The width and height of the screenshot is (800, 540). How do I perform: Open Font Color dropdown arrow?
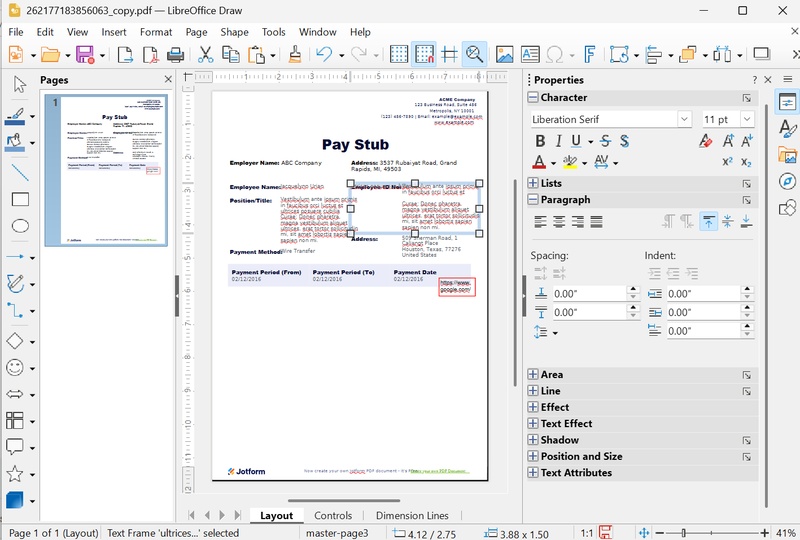[554, 163]
